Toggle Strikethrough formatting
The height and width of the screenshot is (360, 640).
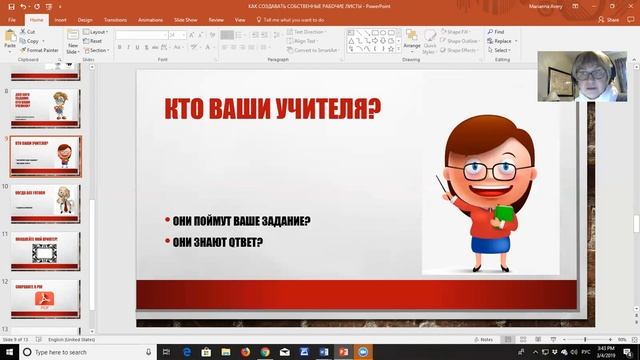pos(156,48)
